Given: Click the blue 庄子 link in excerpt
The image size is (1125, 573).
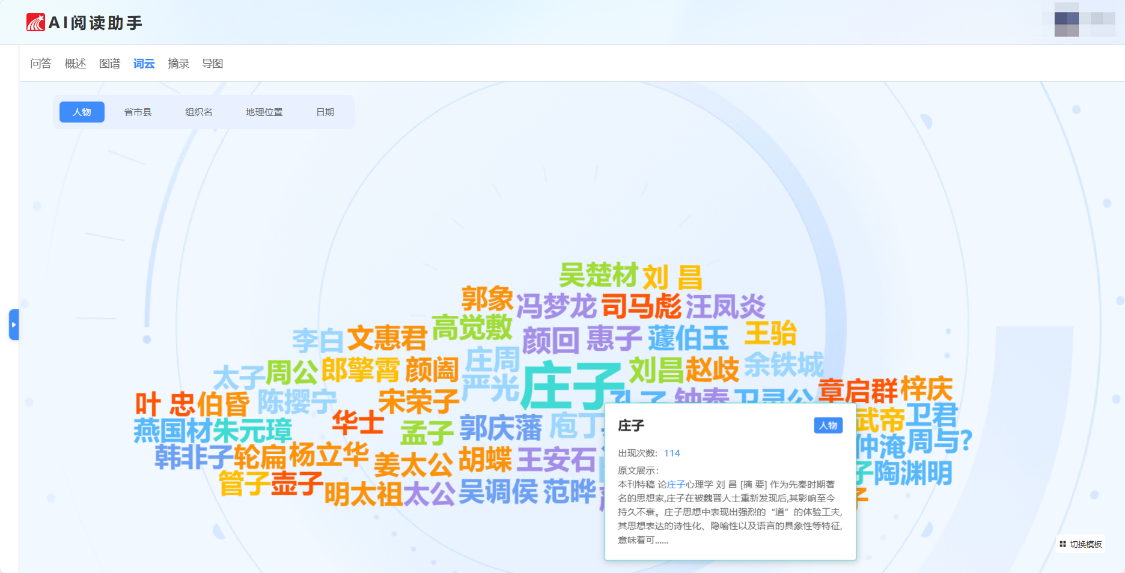Looking at the screenshot, I should pos(677,483).
